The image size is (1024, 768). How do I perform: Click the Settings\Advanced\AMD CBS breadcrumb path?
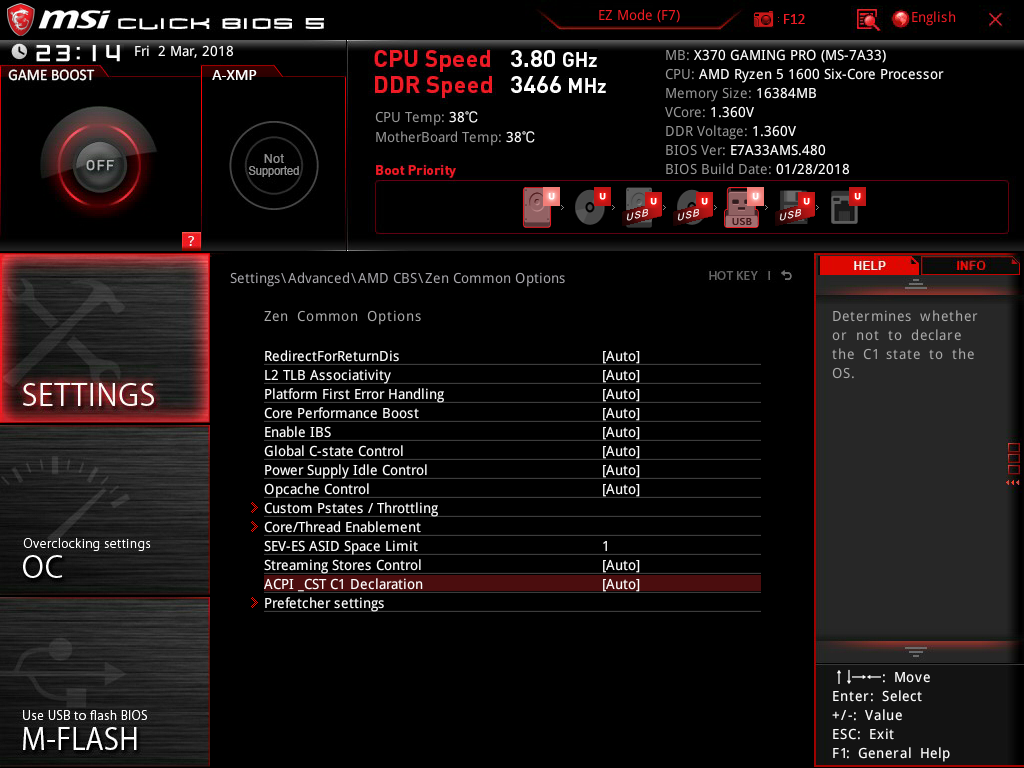(397, 278)
